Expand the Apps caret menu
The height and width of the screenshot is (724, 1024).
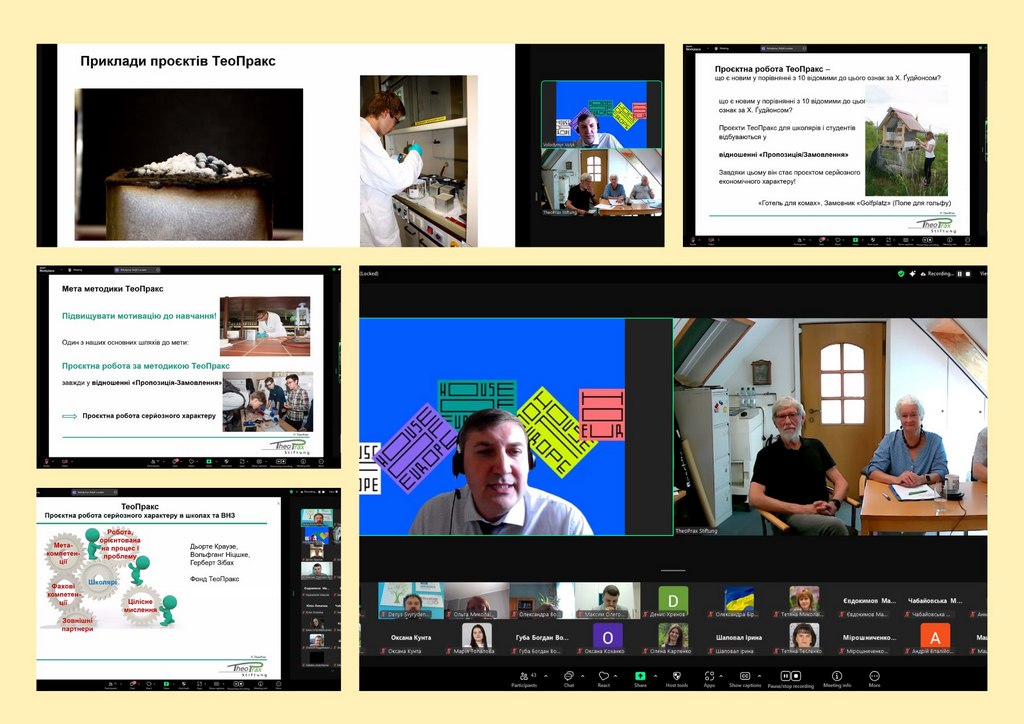click(x=721, y=676)
